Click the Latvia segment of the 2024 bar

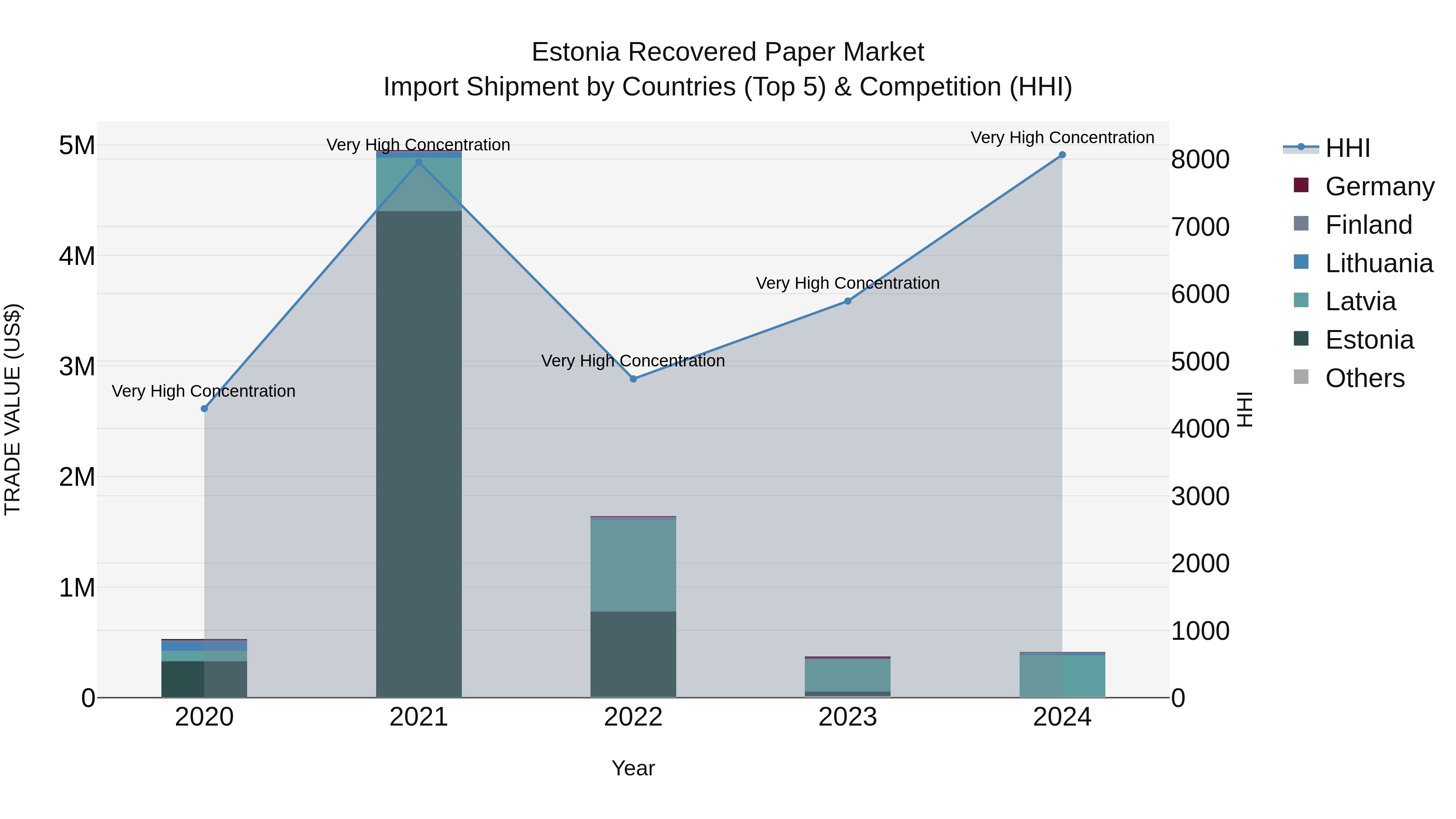point(1062,676)
